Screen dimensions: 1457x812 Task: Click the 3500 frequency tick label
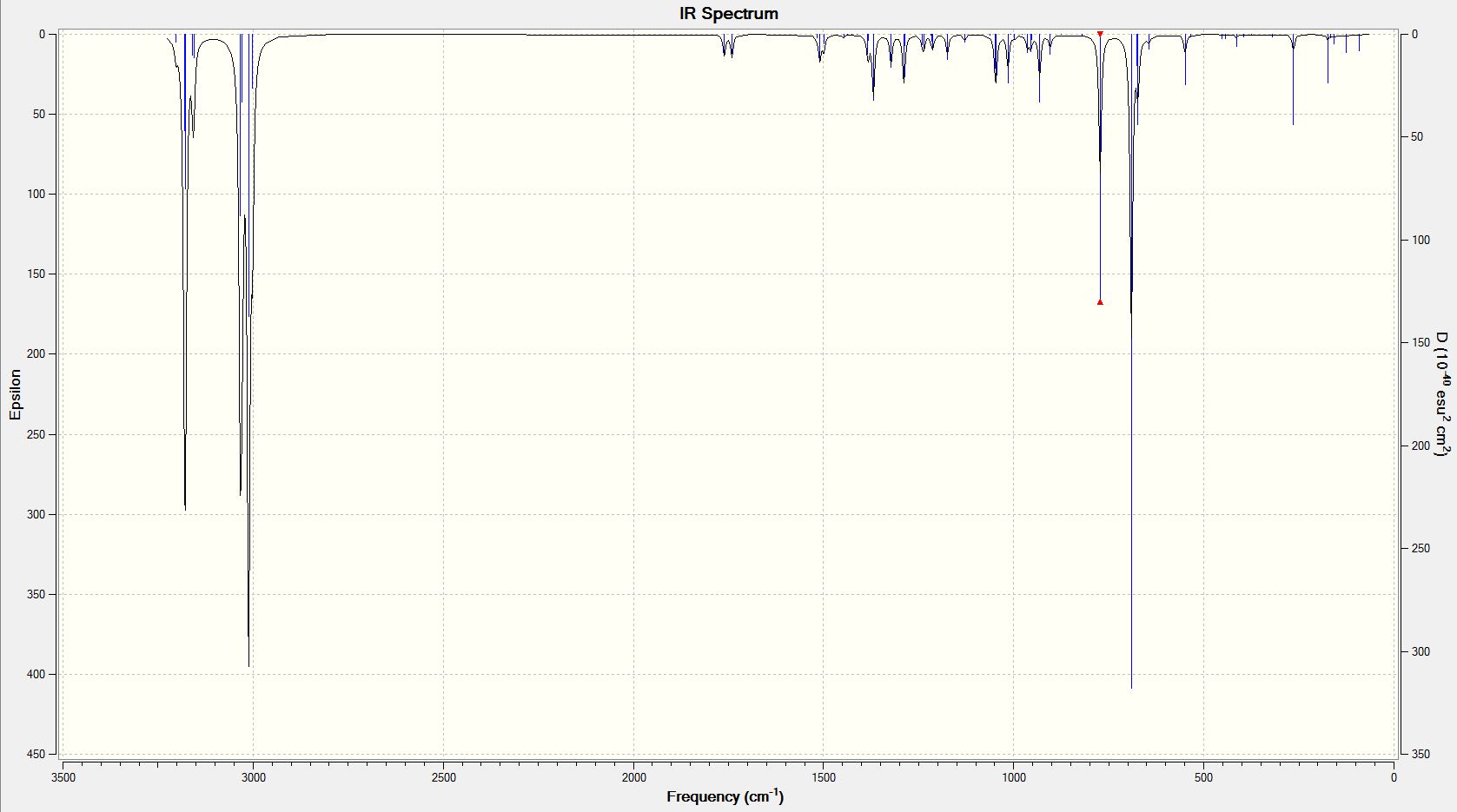point(63,777)
